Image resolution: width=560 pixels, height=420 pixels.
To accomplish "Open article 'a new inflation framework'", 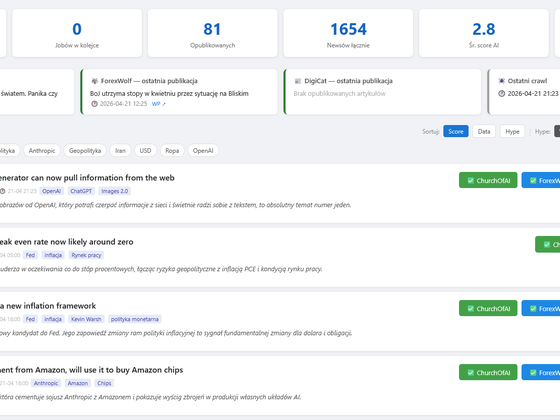I will pyautogui.click(x=48, y=306).
